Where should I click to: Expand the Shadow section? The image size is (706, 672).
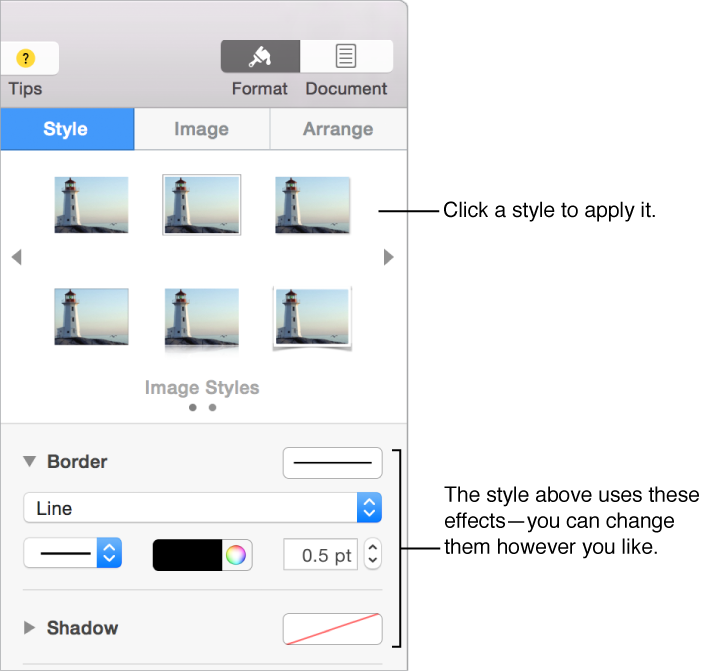coord(29,628)
